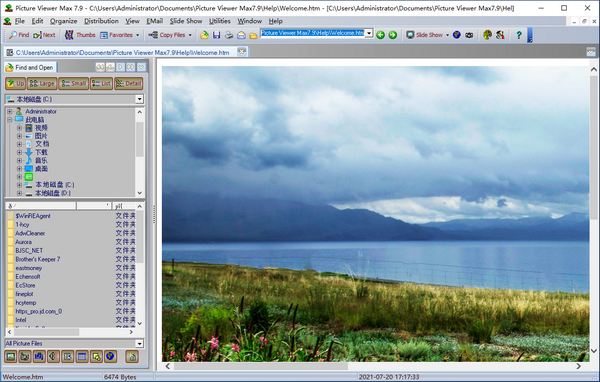This screenshot has height=382, width=600.
Task: Click the blue floppy disk save icon
Action: (x=217, y=35)
